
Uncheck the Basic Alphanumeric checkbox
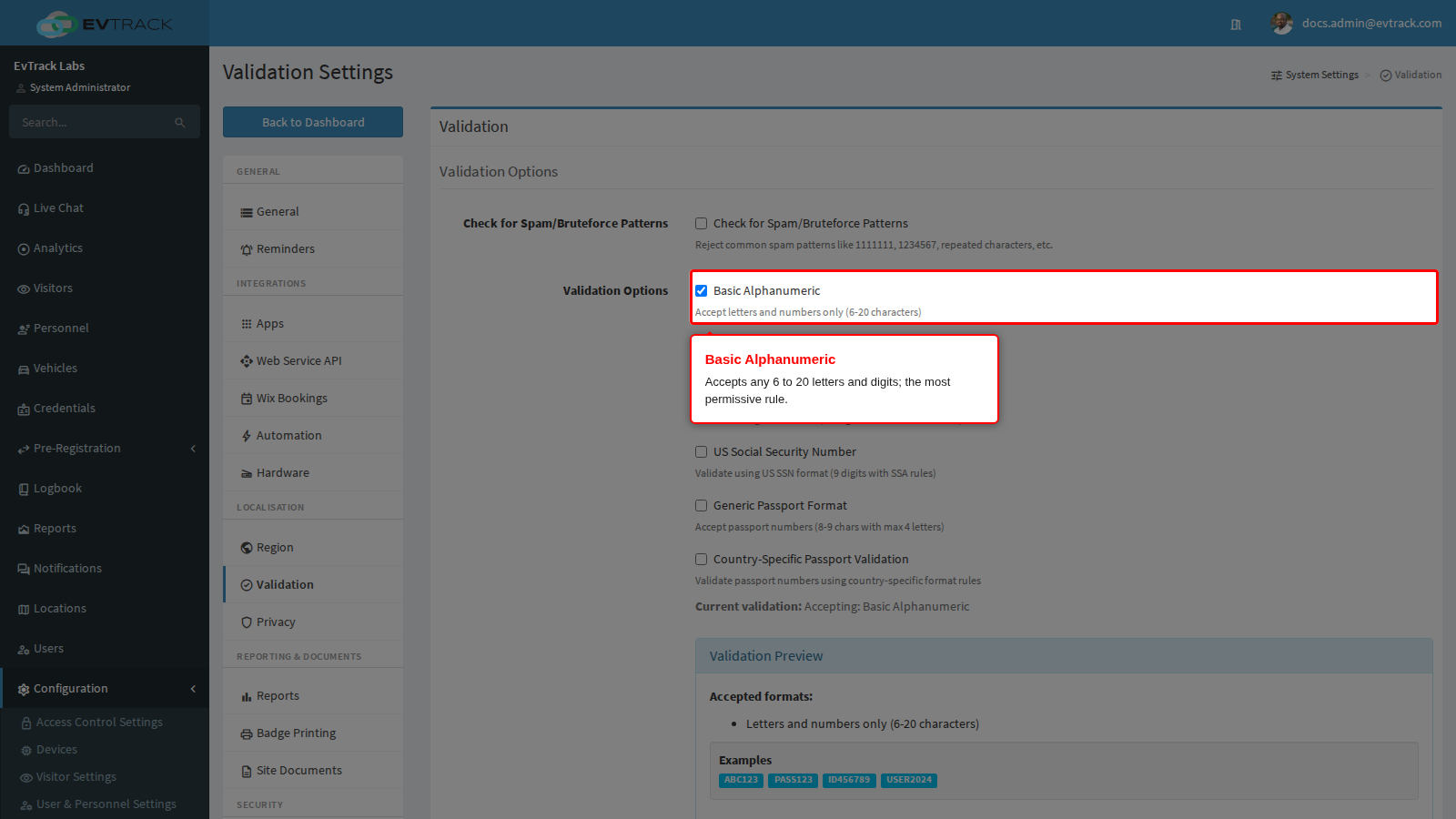[x=701, y=291]
